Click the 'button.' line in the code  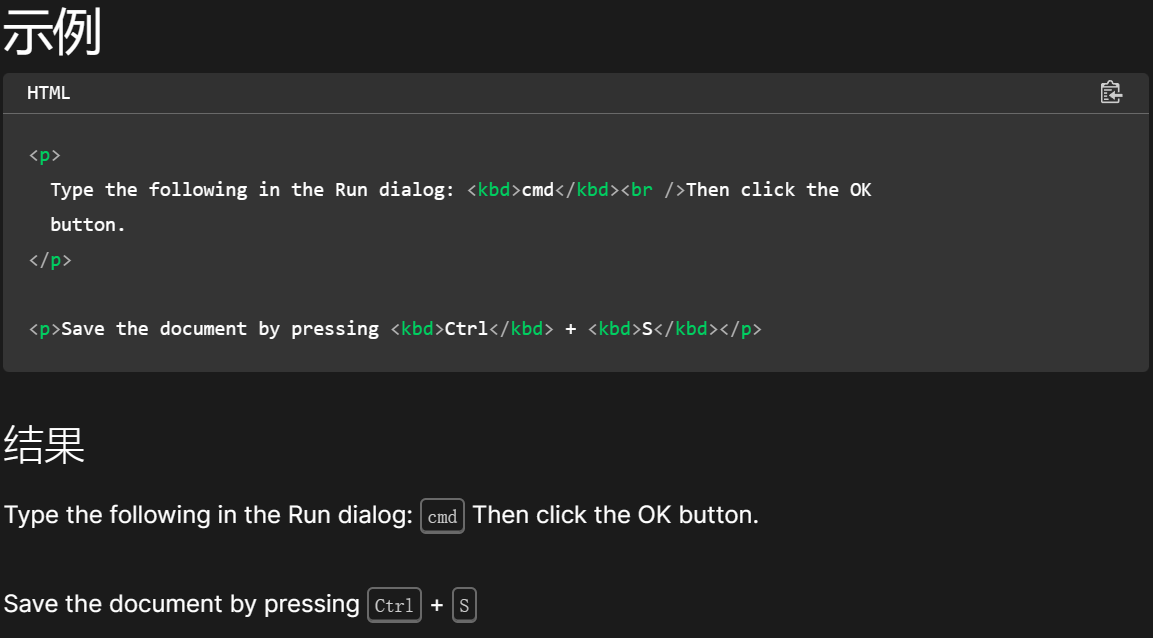coord(88,225)
